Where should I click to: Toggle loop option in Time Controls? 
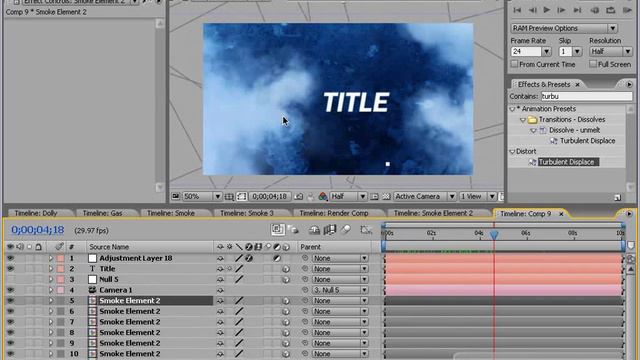(611, 10)
